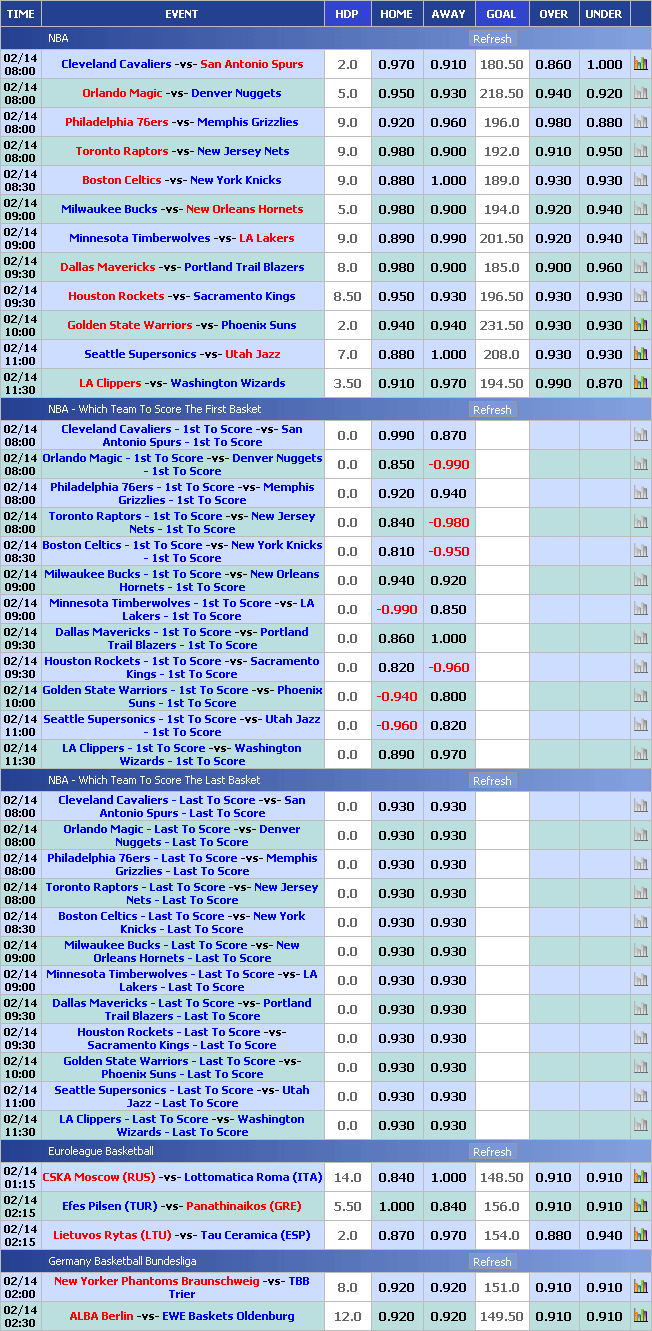
Task: Refresh the Euroleague Basketball section
Action: [492, 1152]
